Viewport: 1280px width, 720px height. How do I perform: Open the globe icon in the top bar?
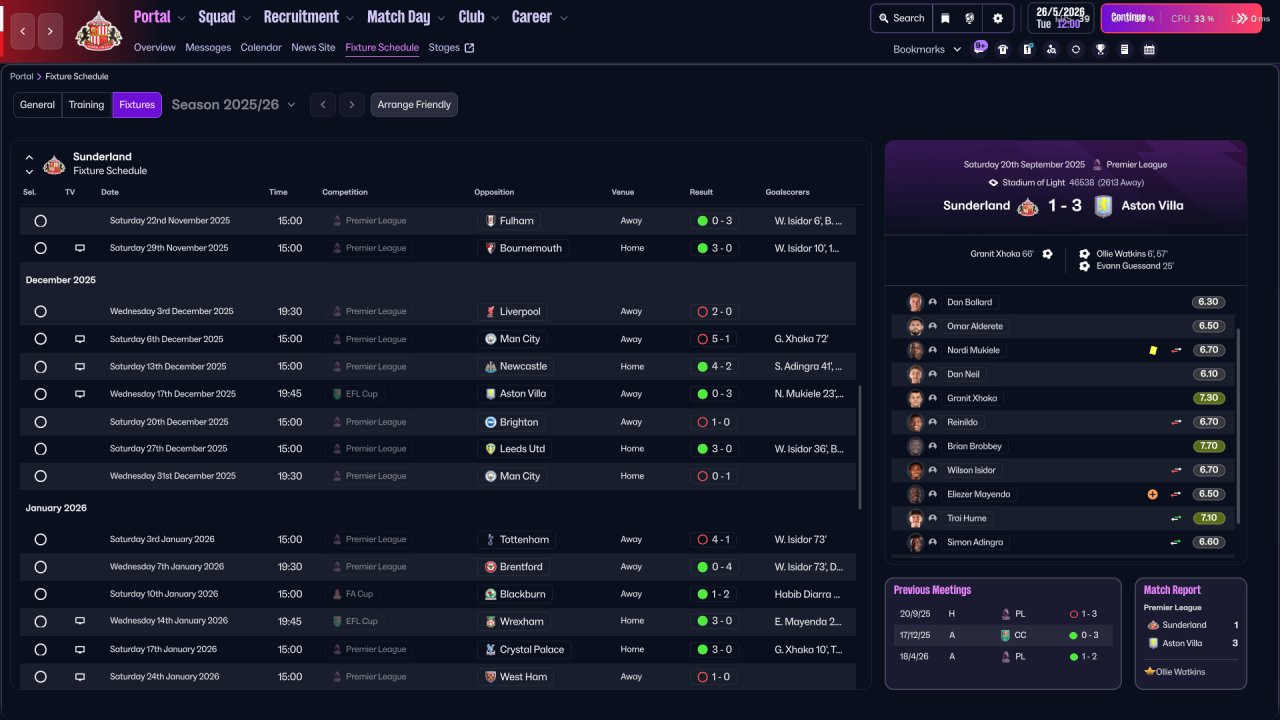point(970,18)
